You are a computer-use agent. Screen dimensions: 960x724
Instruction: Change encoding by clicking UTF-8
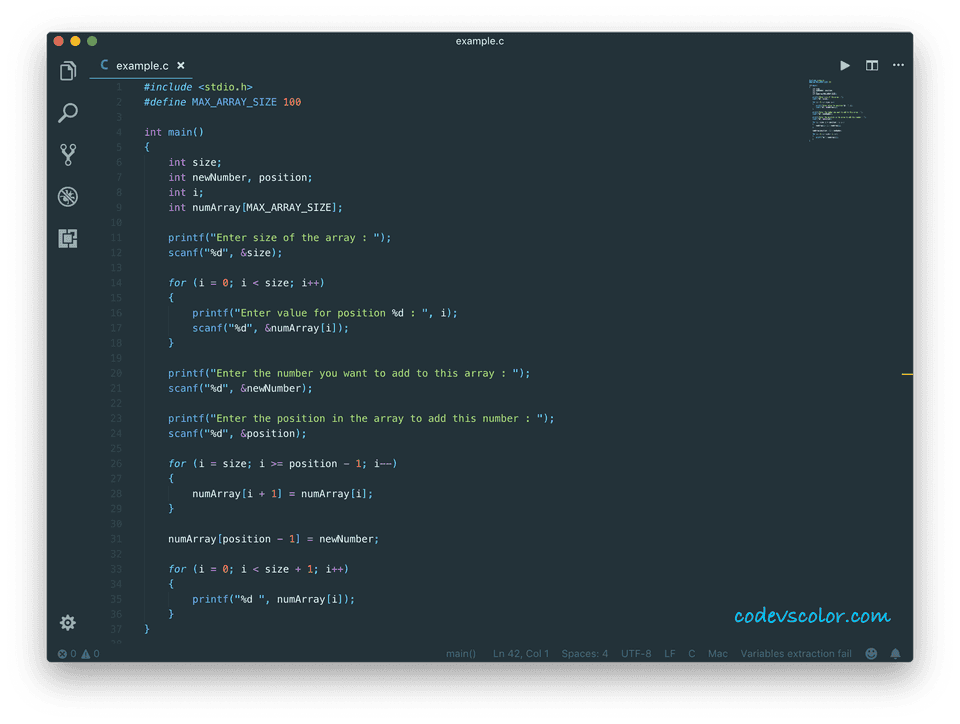click(x=636, y=653)
